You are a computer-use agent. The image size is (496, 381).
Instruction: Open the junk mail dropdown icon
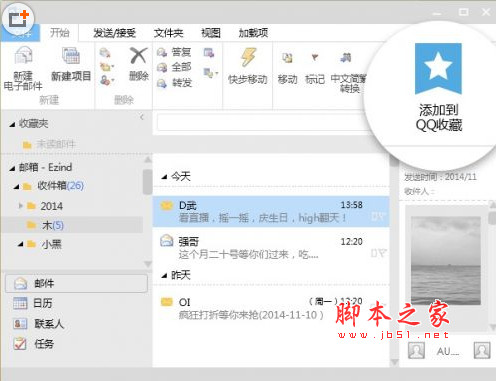pos(107,80)
